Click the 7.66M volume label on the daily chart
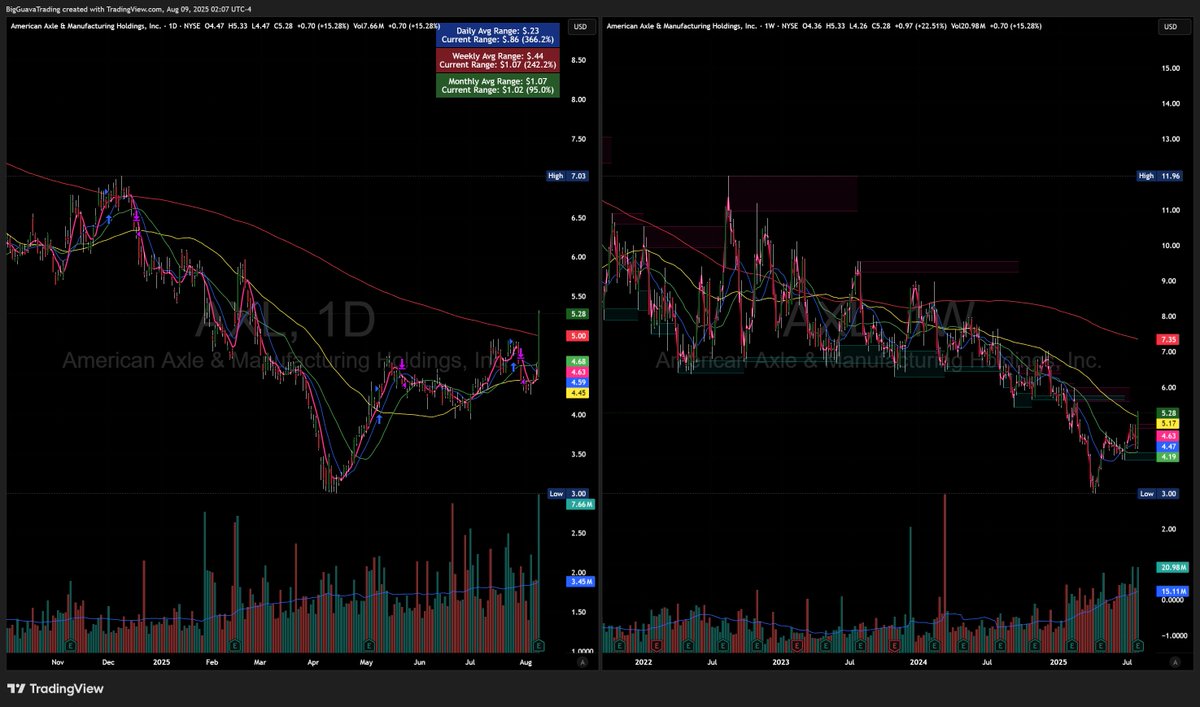 (580, 505)
